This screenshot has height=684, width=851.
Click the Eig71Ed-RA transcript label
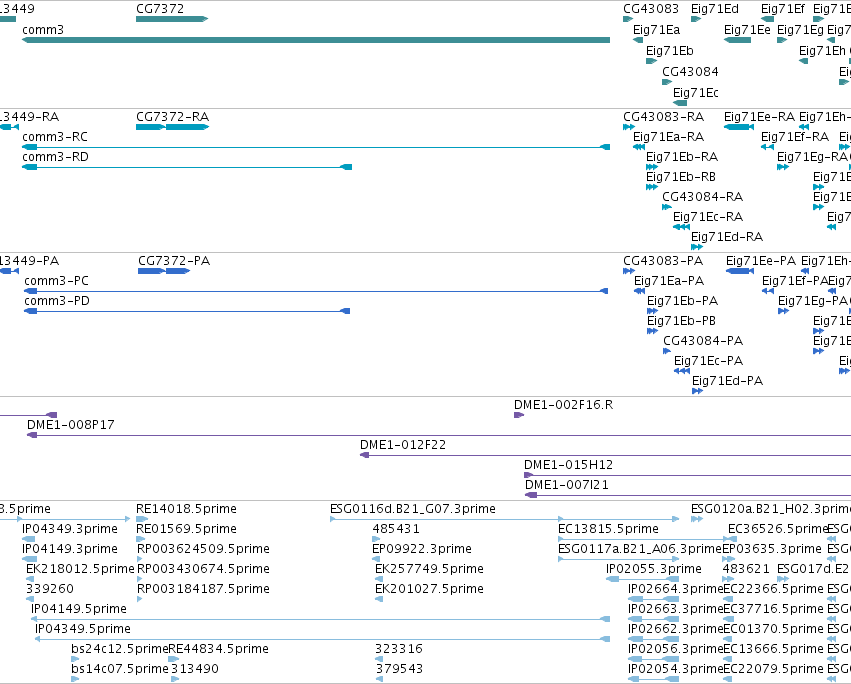(x=727, y=237)
